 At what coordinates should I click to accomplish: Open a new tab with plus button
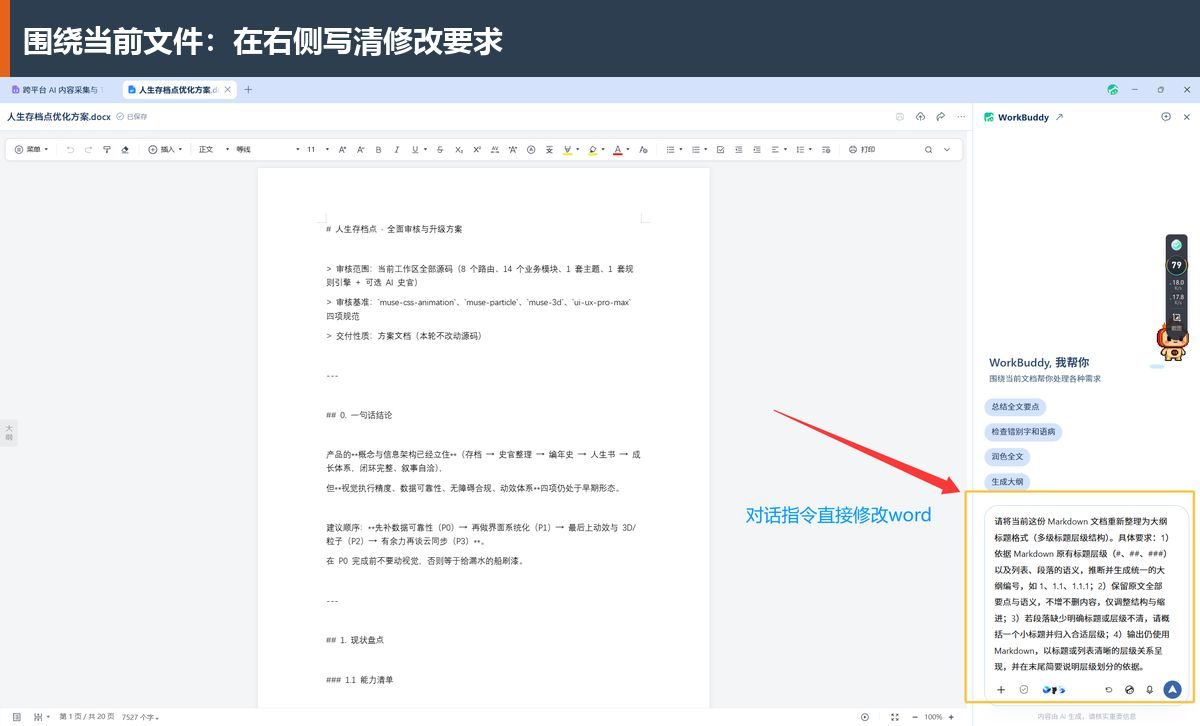point(249,90)
